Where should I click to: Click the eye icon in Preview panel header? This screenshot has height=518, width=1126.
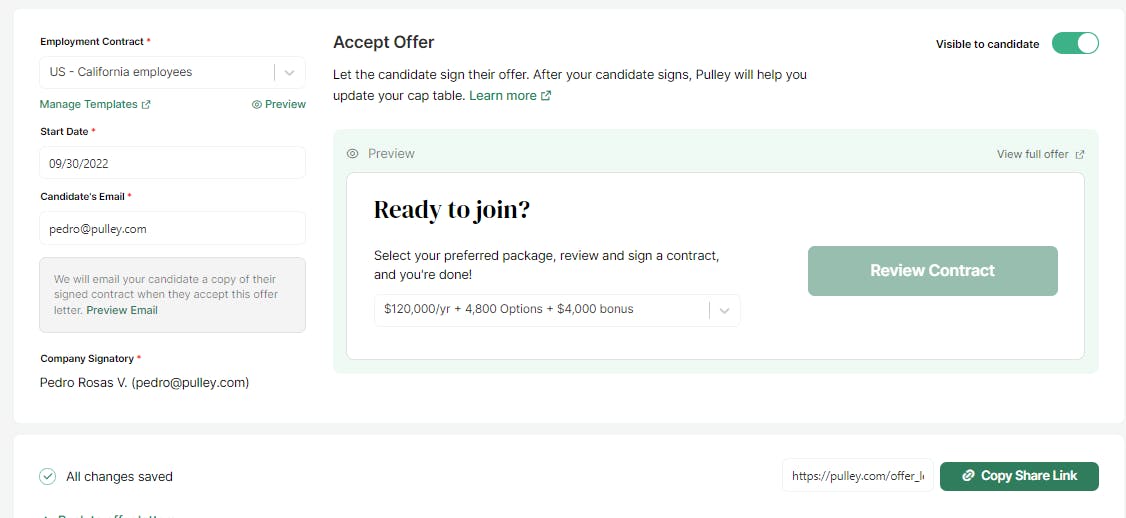coord(352,154)
